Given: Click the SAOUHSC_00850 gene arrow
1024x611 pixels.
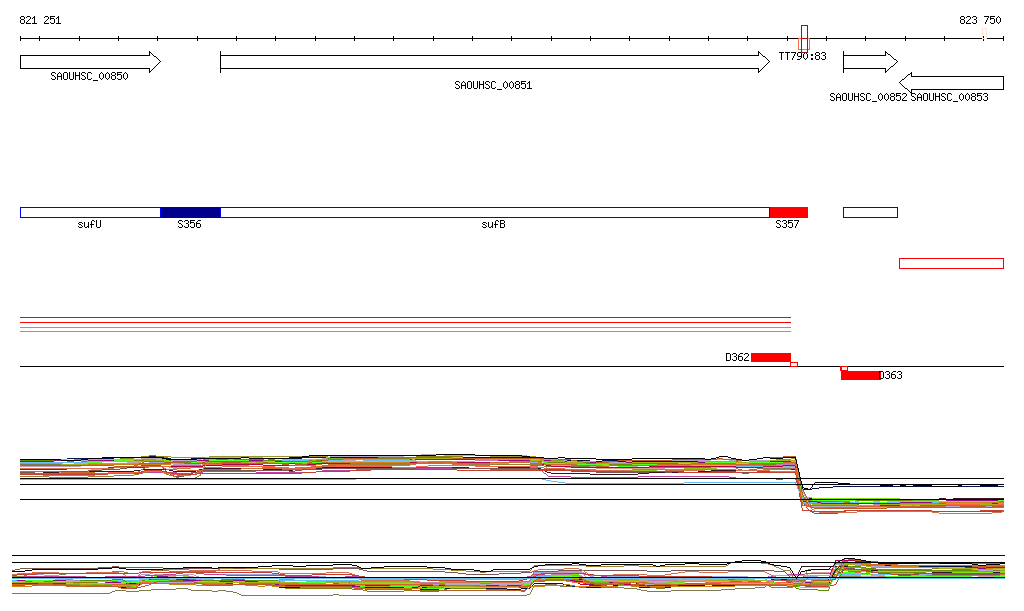Looking at the screenshot, I should tap(89, 62).
